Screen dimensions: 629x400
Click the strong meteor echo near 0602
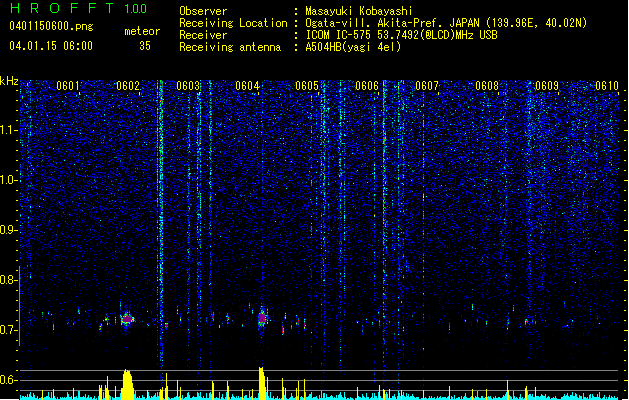[127, 319]
